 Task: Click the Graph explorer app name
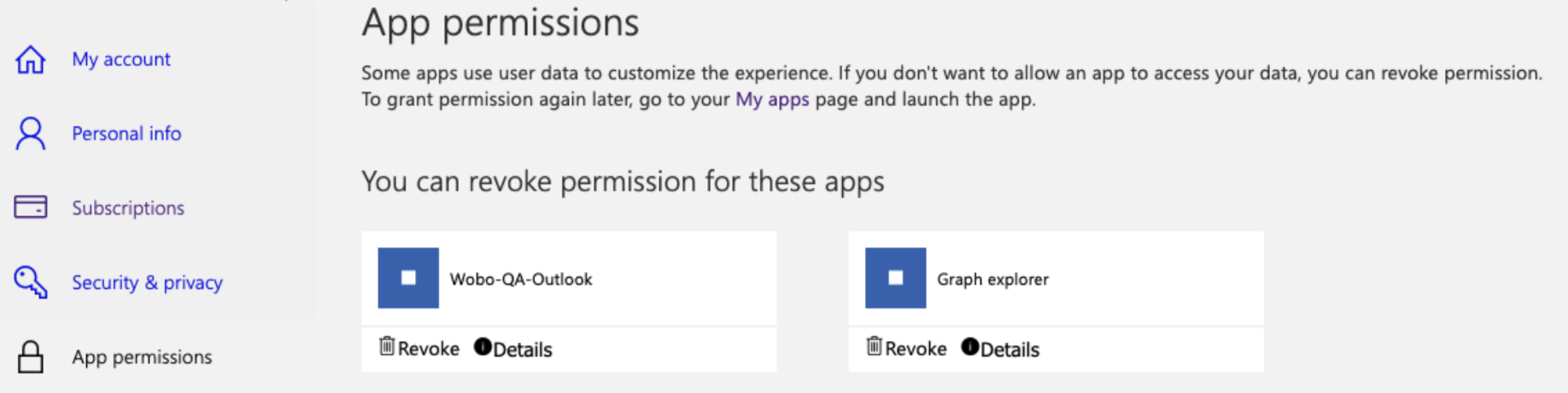[992, 279]
